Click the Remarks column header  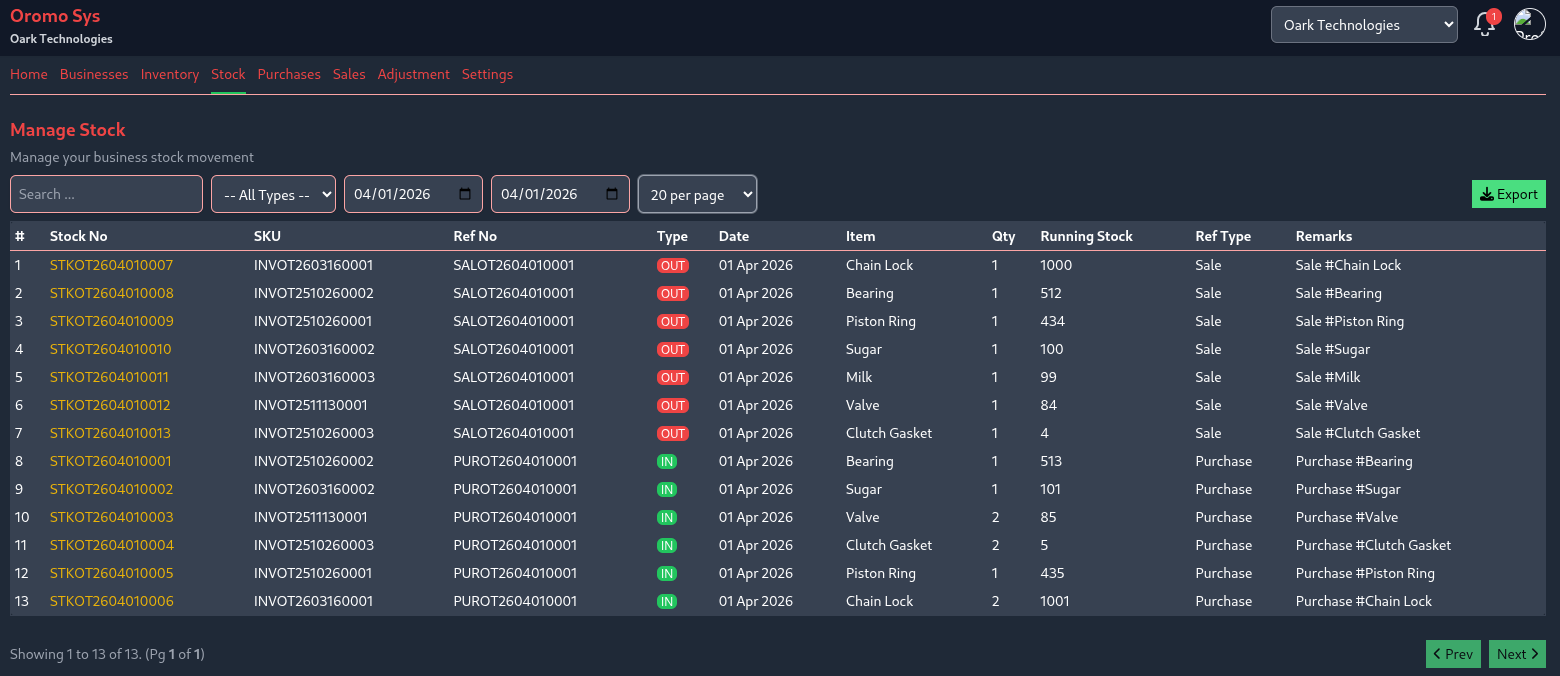point(1324,236)
